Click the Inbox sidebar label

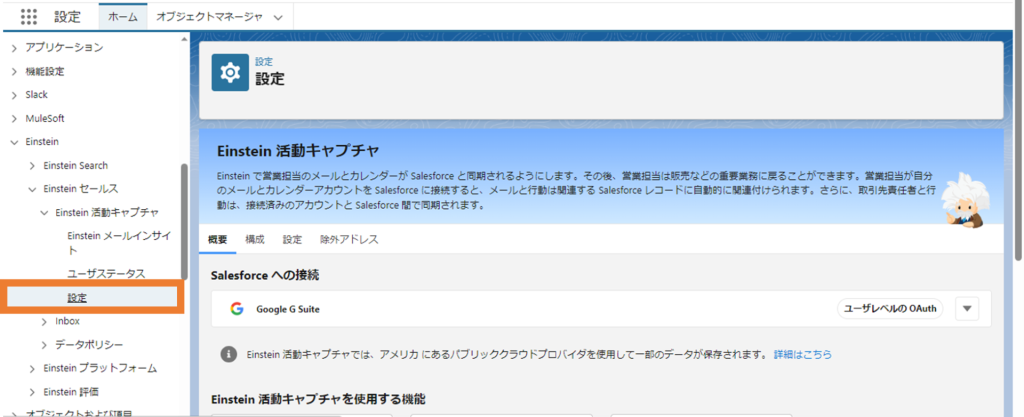(67, 321)
